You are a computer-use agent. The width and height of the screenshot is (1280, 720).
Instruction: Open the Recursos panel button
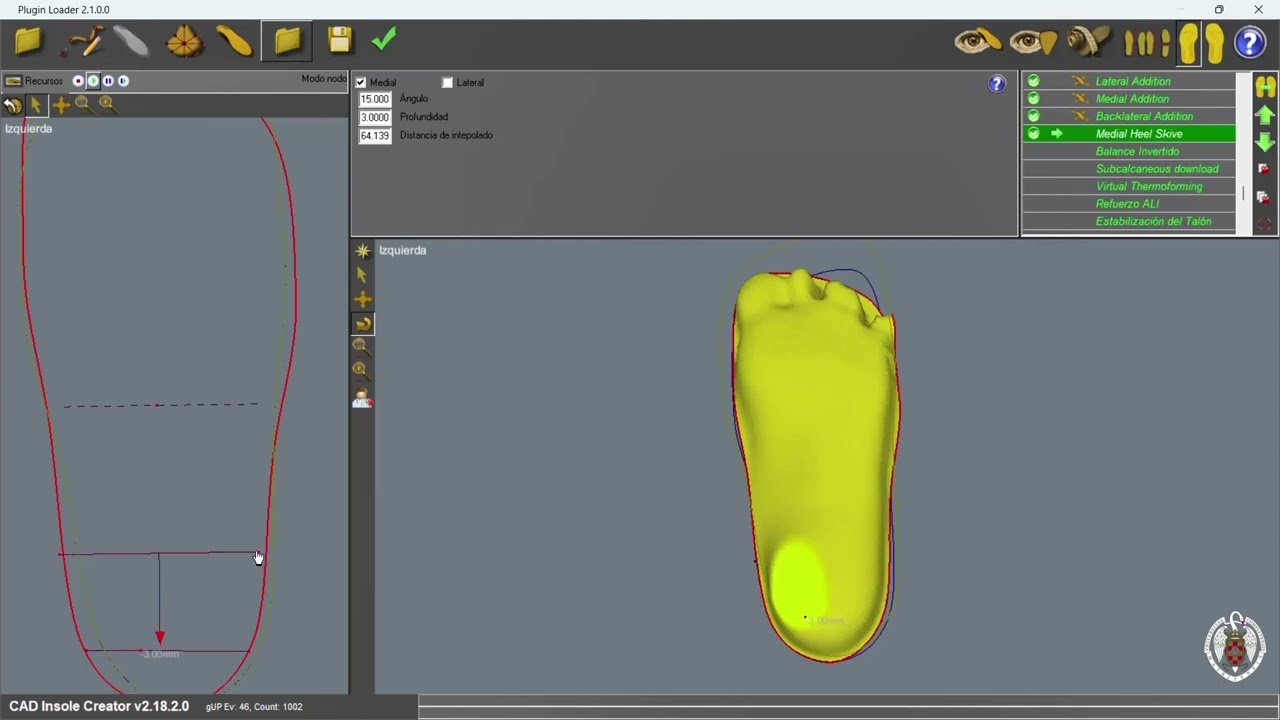coord(34,81)
